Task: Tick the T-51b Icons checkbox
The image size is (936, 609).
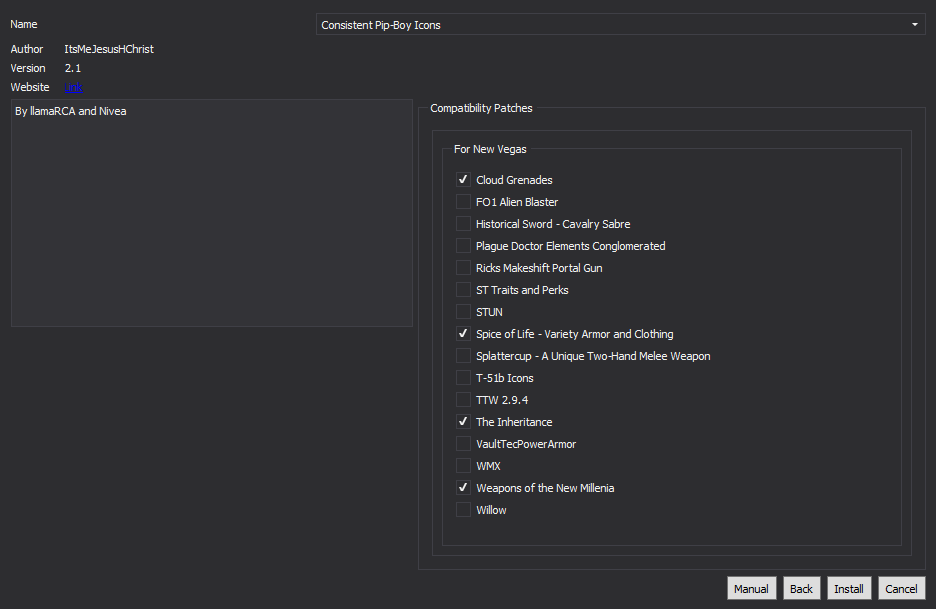Action: coord(463,378)
